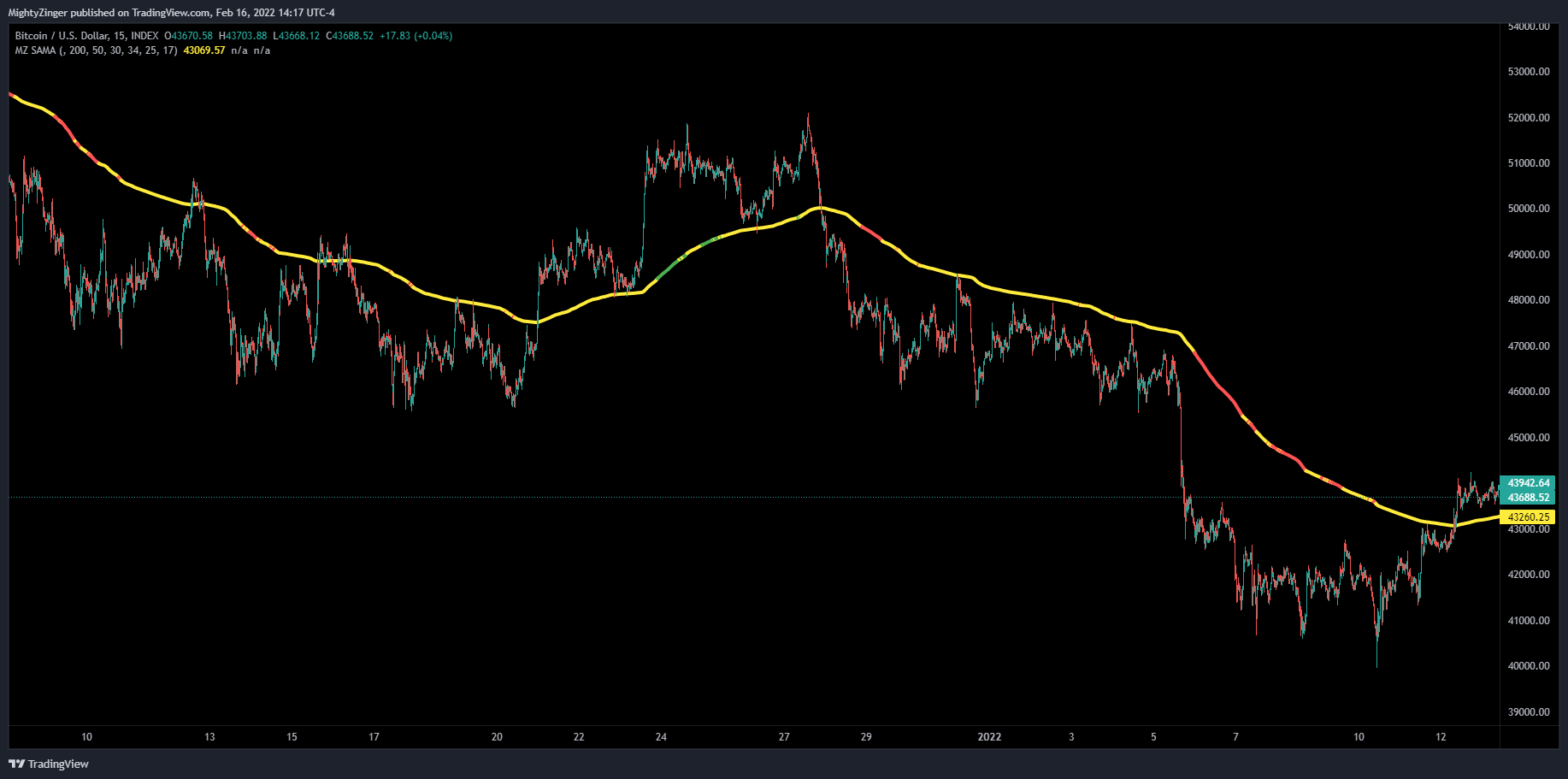Click the open value O43670.58

[188, 36]
